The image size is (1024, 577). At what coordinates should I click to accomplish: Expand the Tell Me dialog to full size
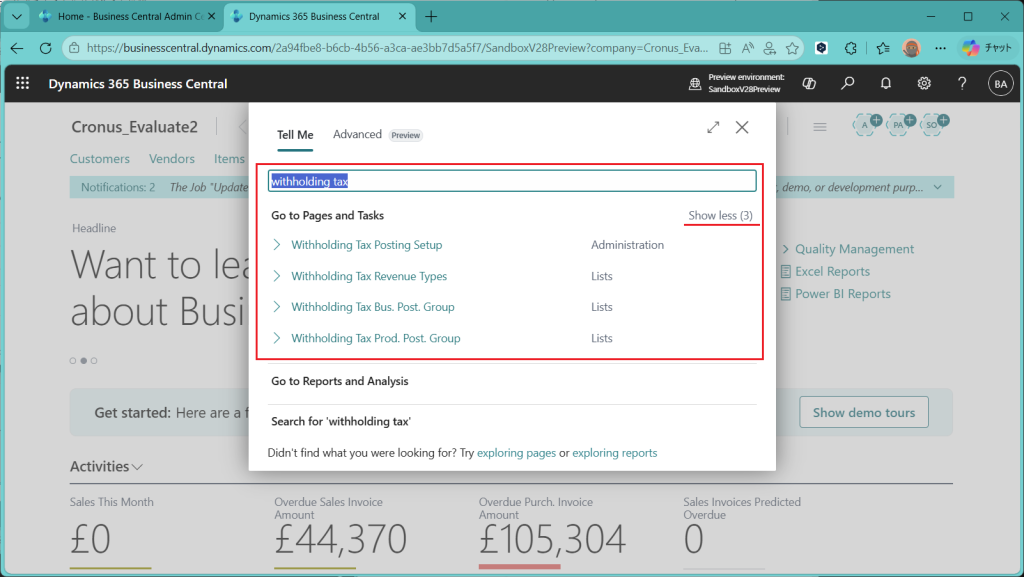[713, 127]
